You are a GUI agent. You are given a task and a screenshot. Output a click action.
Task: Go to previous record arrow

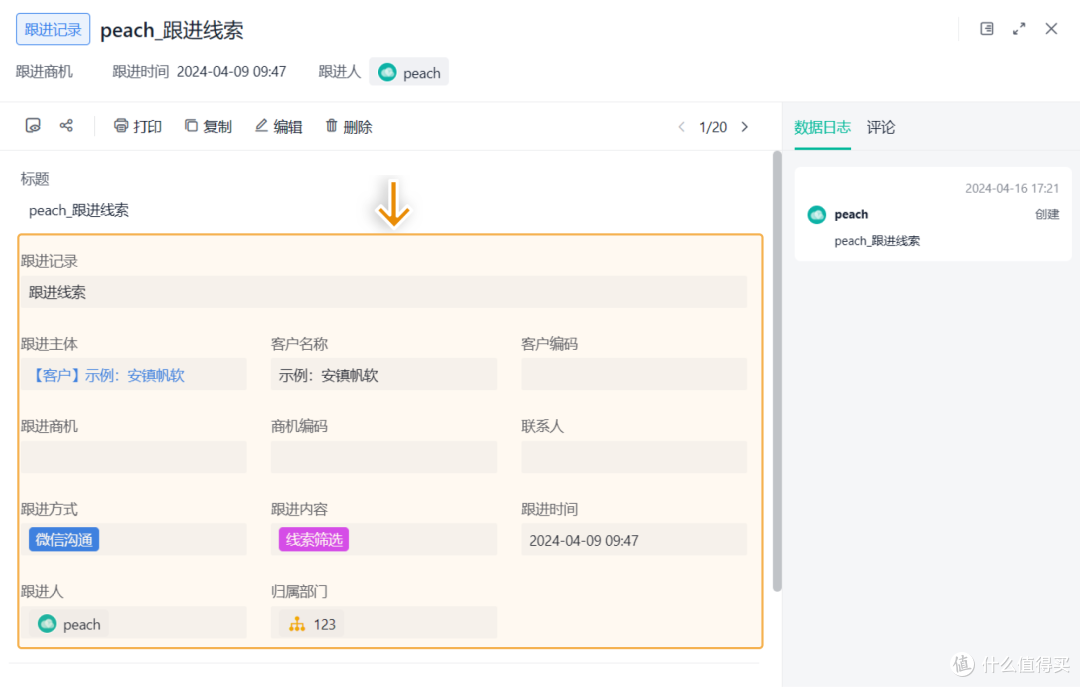tap(681, 127)
